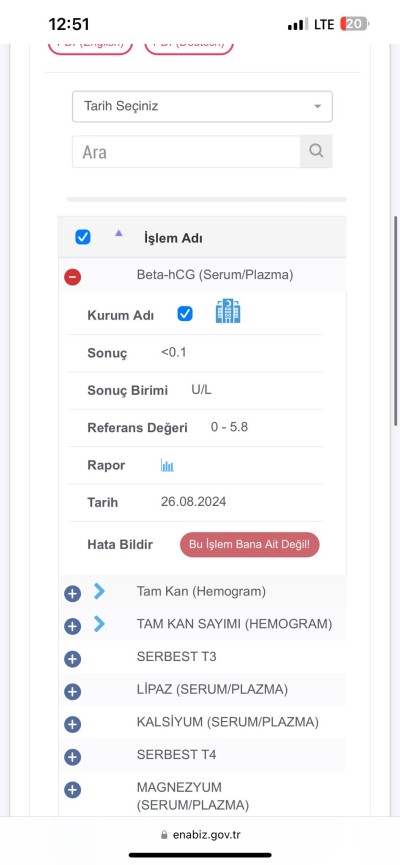This screenshot has height=865, width=400.
Task: Click the blue chevron beside TAM KAN SAYIMI (HEMOGRAM)
Action: coord(99,624)
